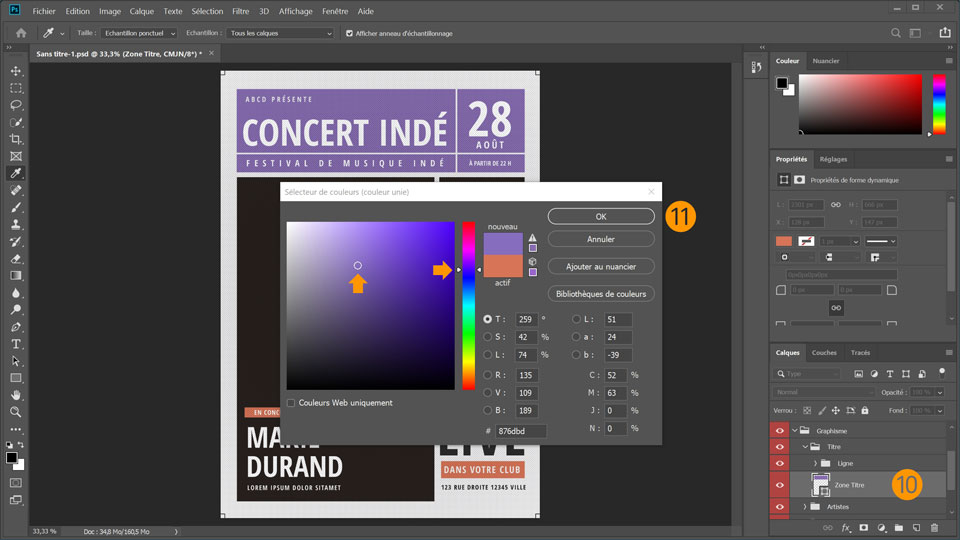
Task: Click the hex color field 876dbd
Action: [520, 431]
